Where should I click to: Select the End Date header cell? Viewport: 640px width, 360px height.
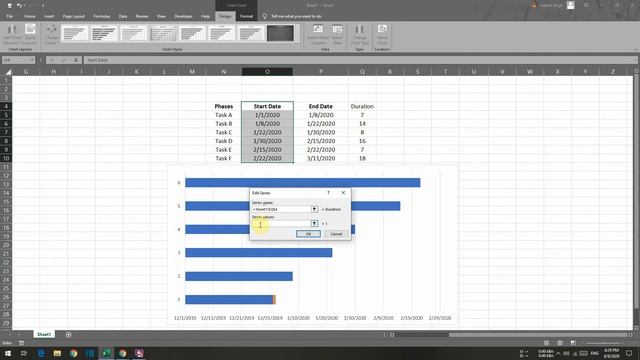[x=321, y=106]
